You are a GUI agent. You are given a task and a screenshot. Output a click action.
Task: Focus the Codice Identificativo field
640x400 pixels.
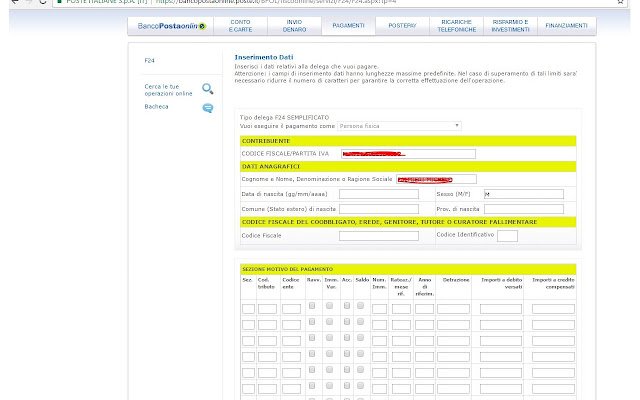pos(507,236)
